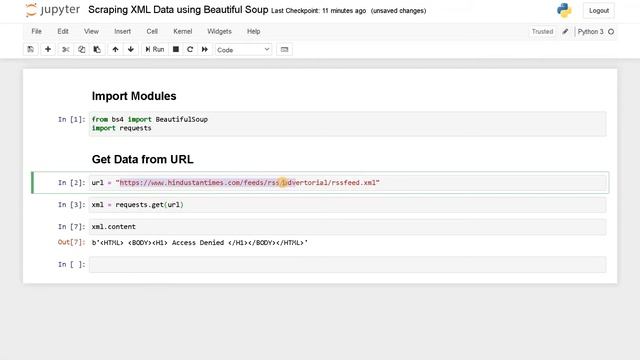Move selected cell down
Viewport: 640px width, 360px height.
click(x=131, y=49)
